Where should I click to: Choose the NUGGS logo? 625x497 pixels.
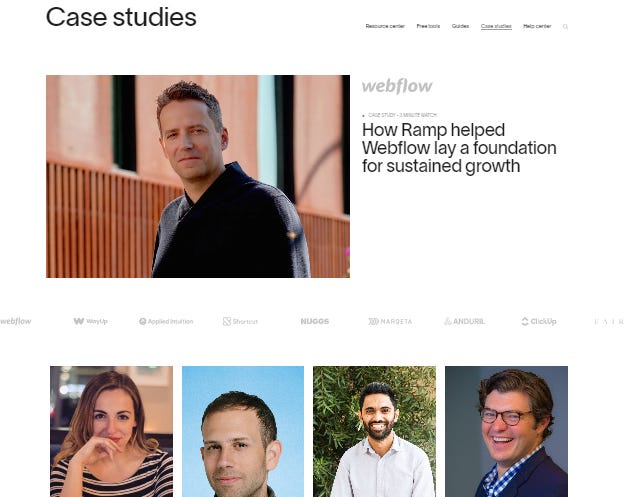tap(314, 321)
